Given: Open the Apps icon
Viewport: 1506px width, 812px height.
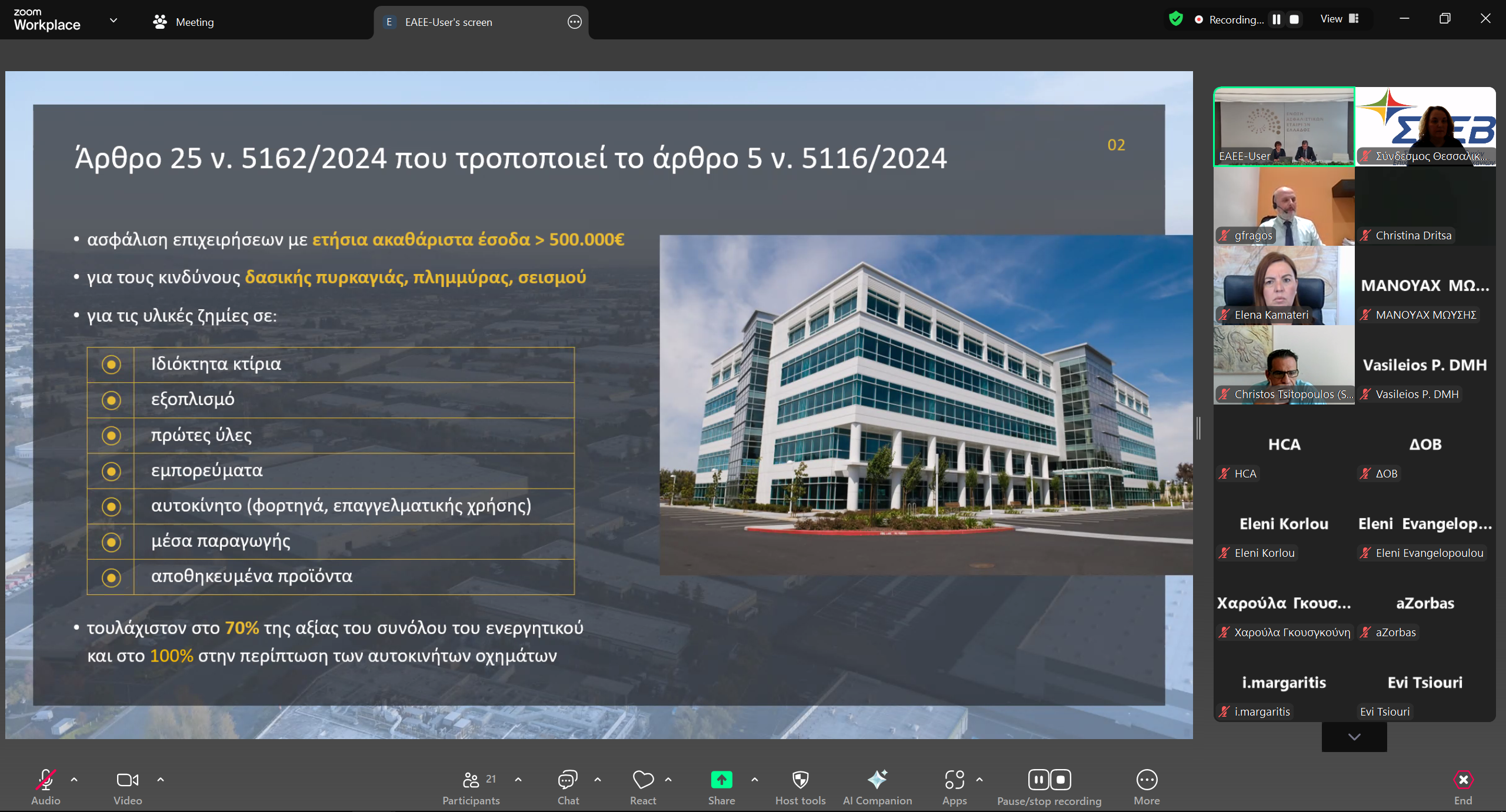Looking at the screenshot, I should tap(954, 780).
